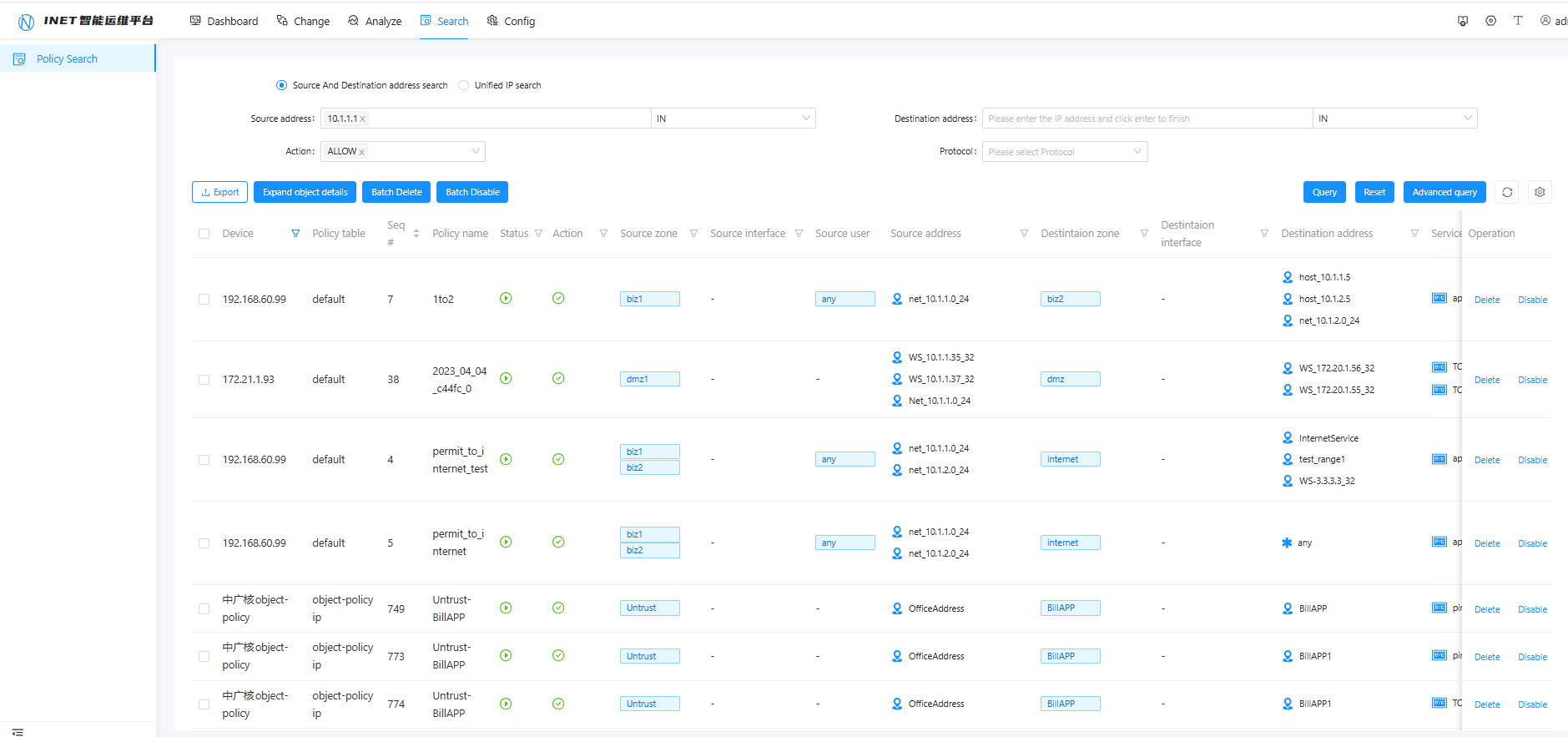
Task: Tick the checkbox for policy 1to2
Action: [204, 299]
